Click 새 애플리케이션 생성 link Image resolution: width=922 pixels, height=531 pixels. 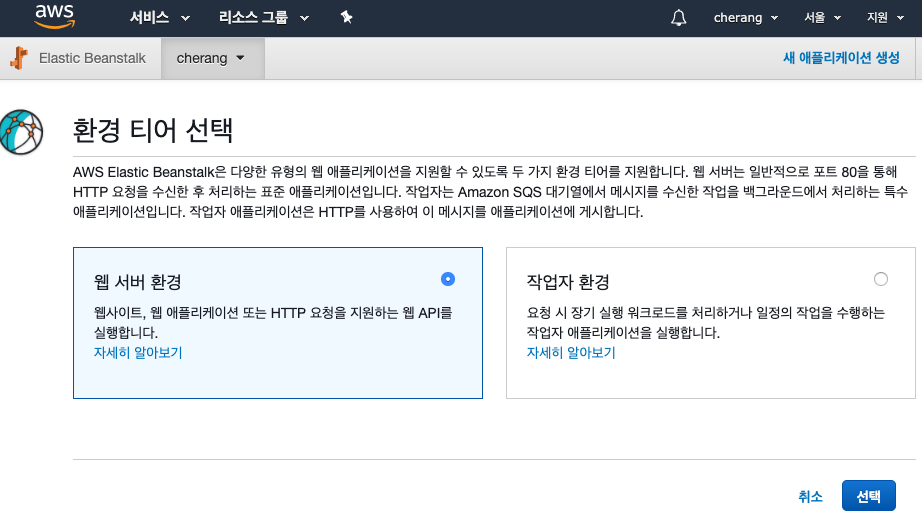coord(841,58)
